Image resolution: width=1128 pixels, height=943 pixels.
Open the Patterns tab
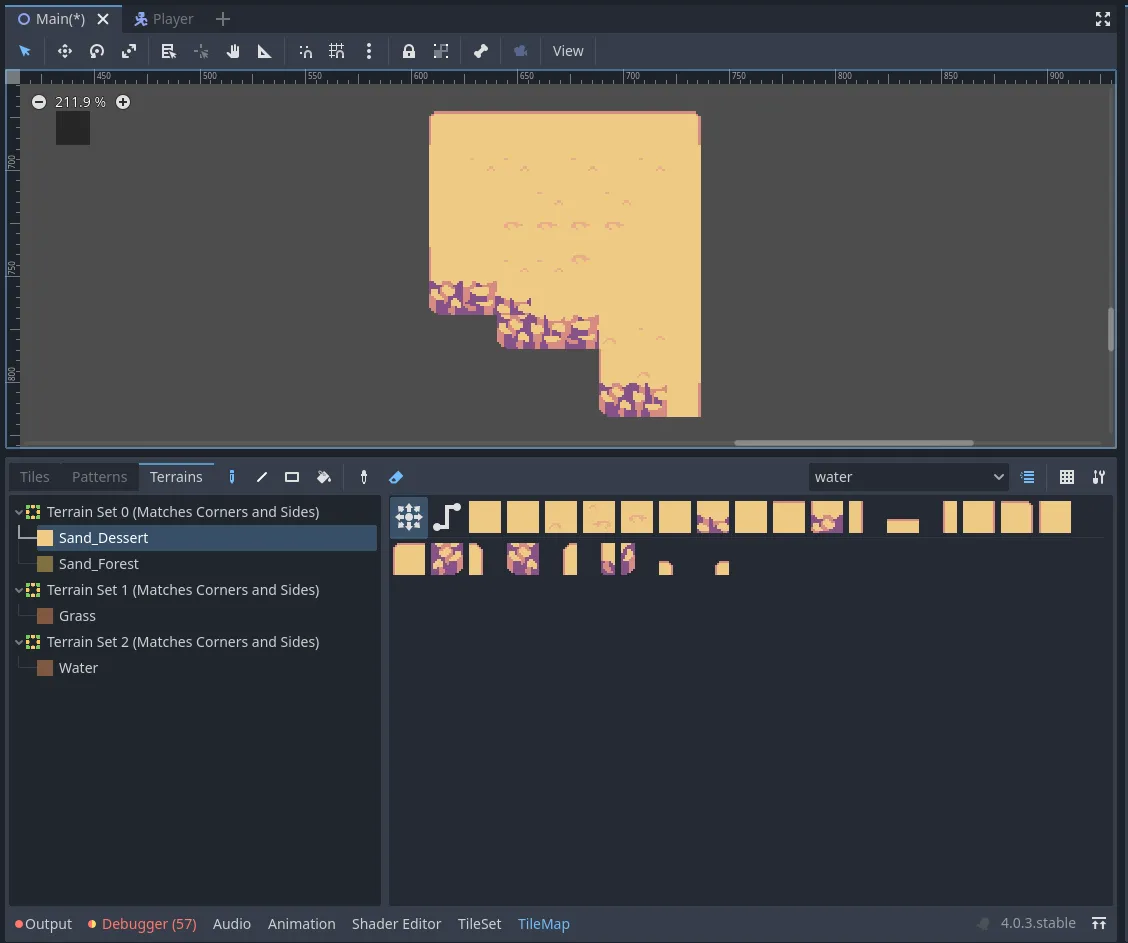point(99,477)
